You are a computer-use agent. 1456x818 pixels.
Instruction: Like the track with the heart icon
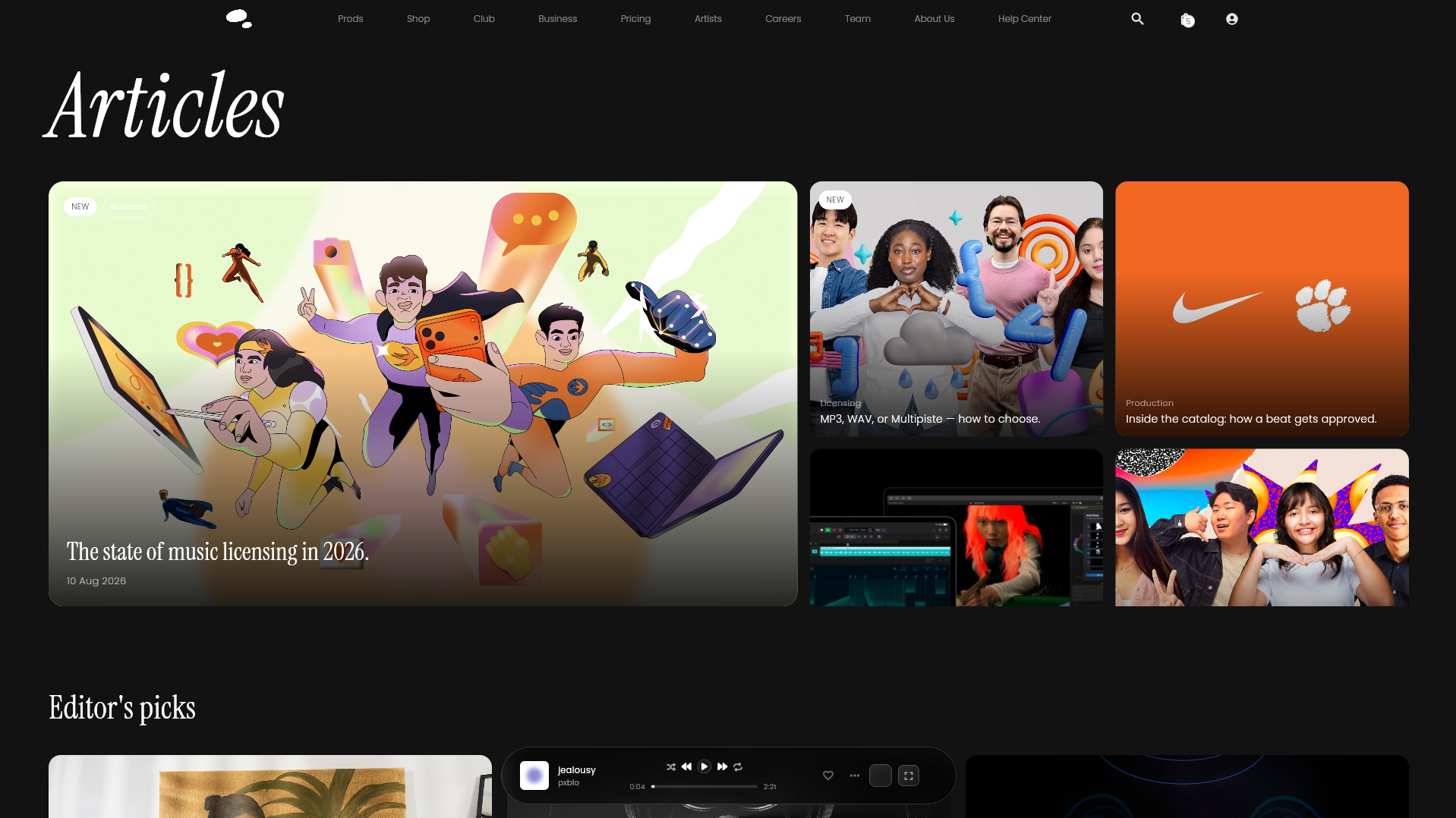tap(828, 776)
